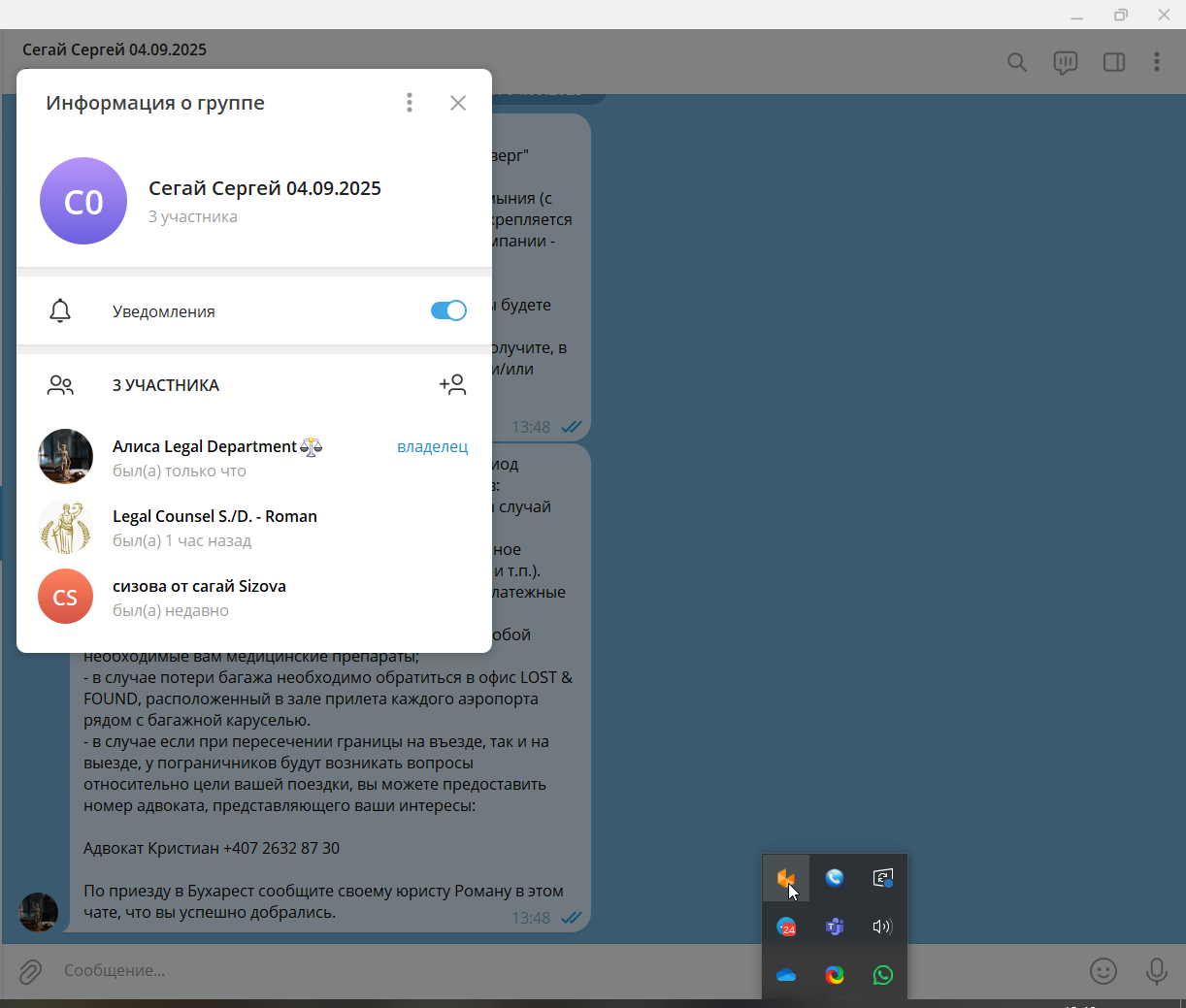This screenshot has height=1008, width=1186.
Task: Open Microsoft Teams from the tray
Action: (835, 927)
